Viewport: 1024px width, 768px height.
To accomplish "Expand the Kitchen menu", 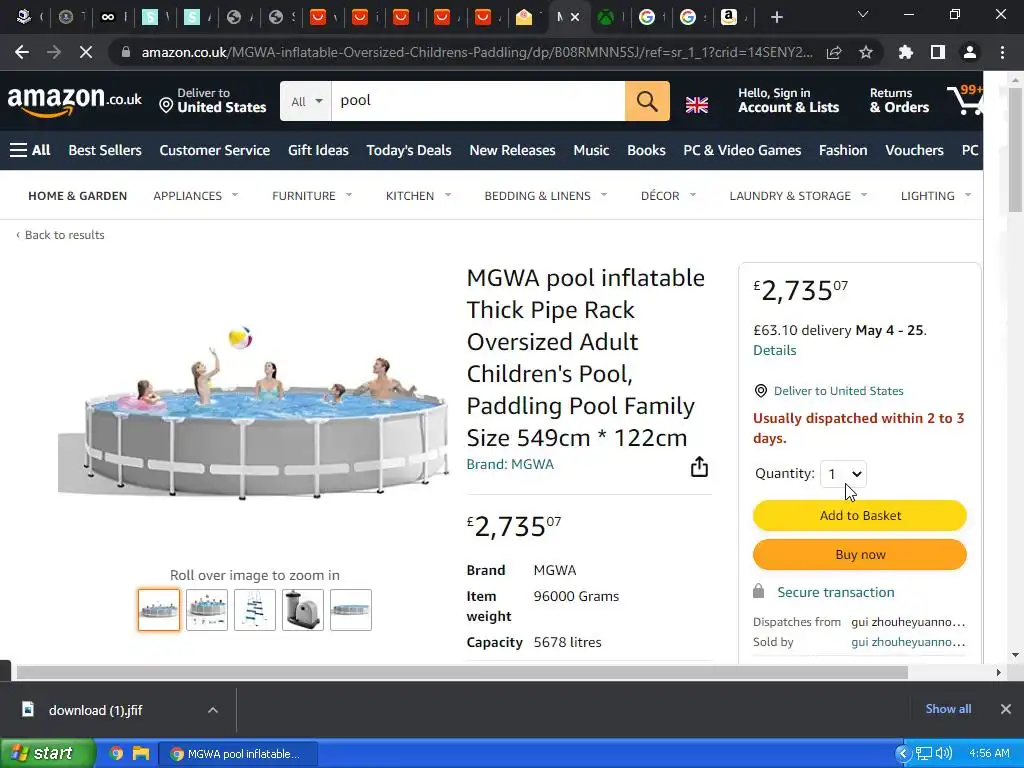I will click(418, 196).
